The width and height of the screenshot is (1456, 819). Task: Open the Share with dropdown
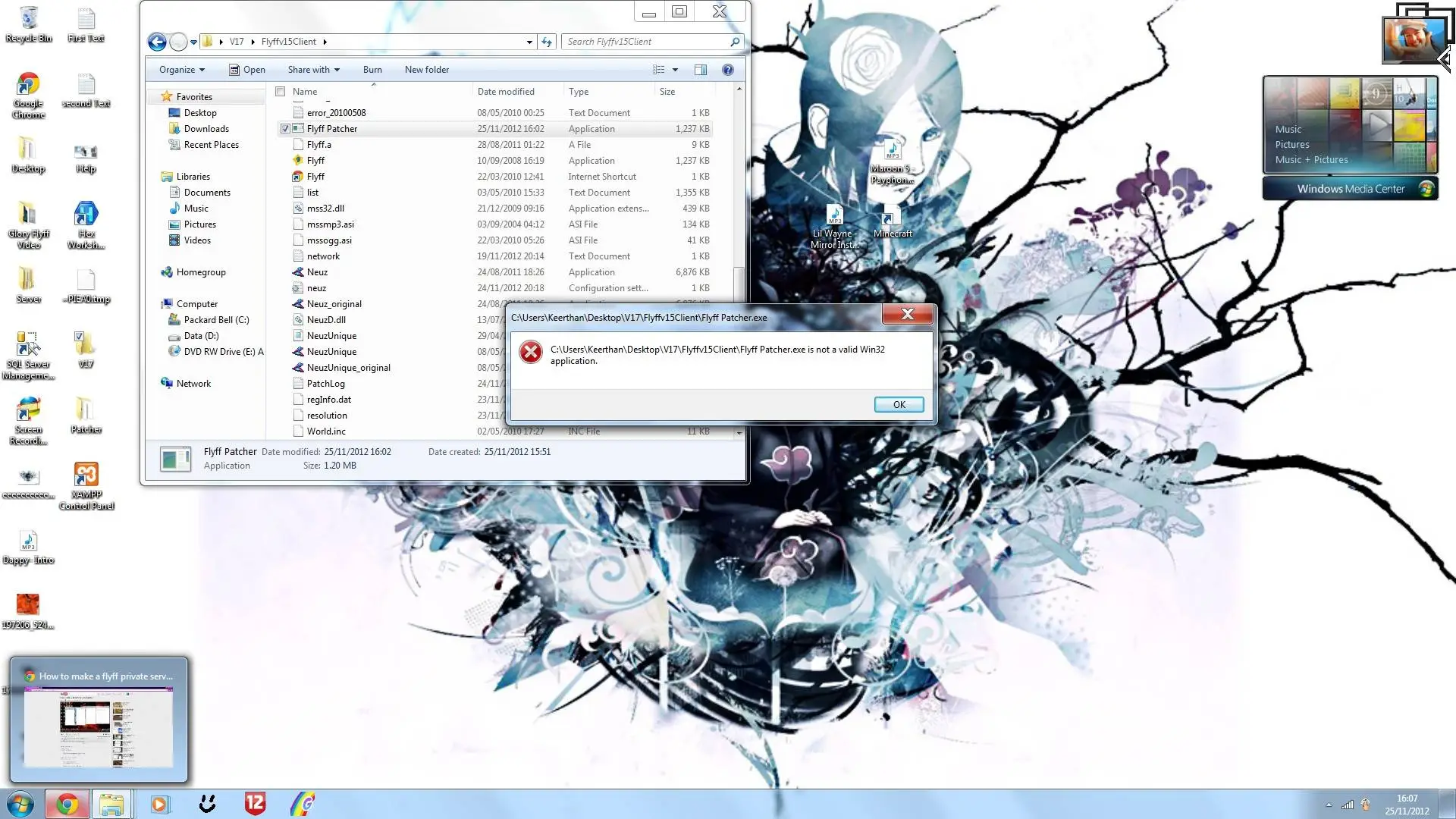point(313,70)
